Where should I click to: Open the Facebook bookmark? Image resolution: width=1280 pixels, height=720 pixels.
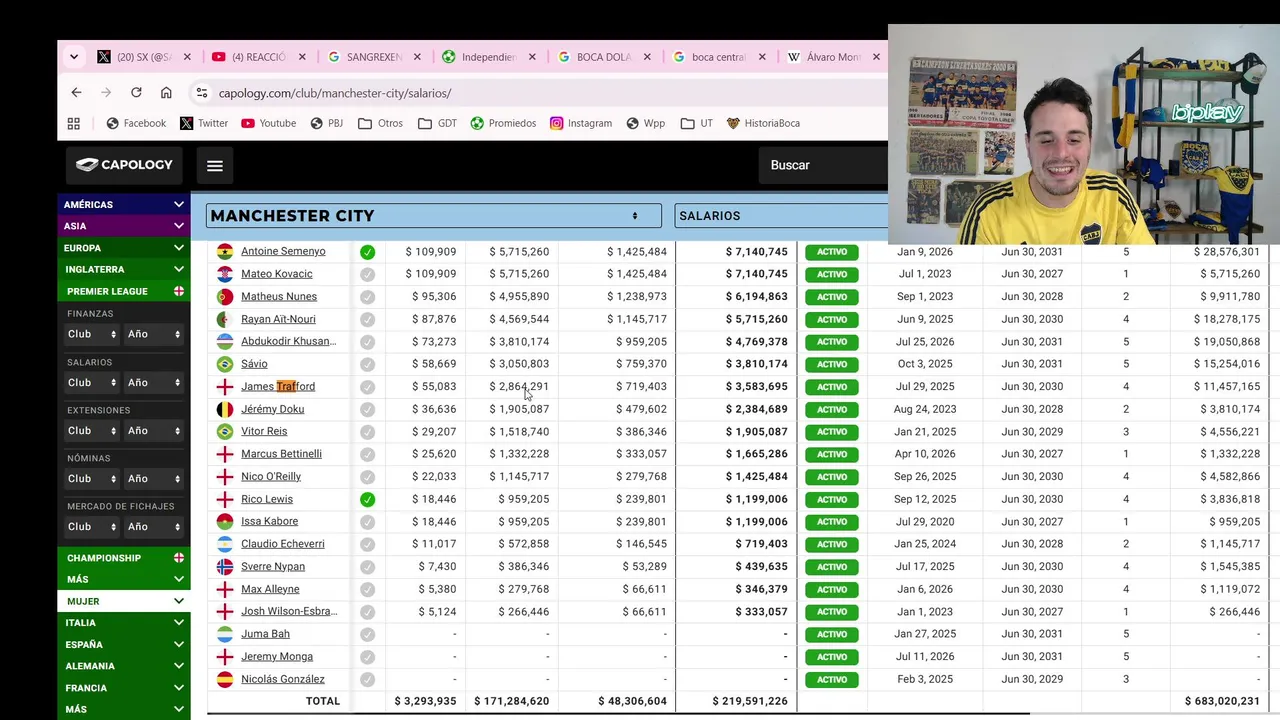click(x=136, y=123)
